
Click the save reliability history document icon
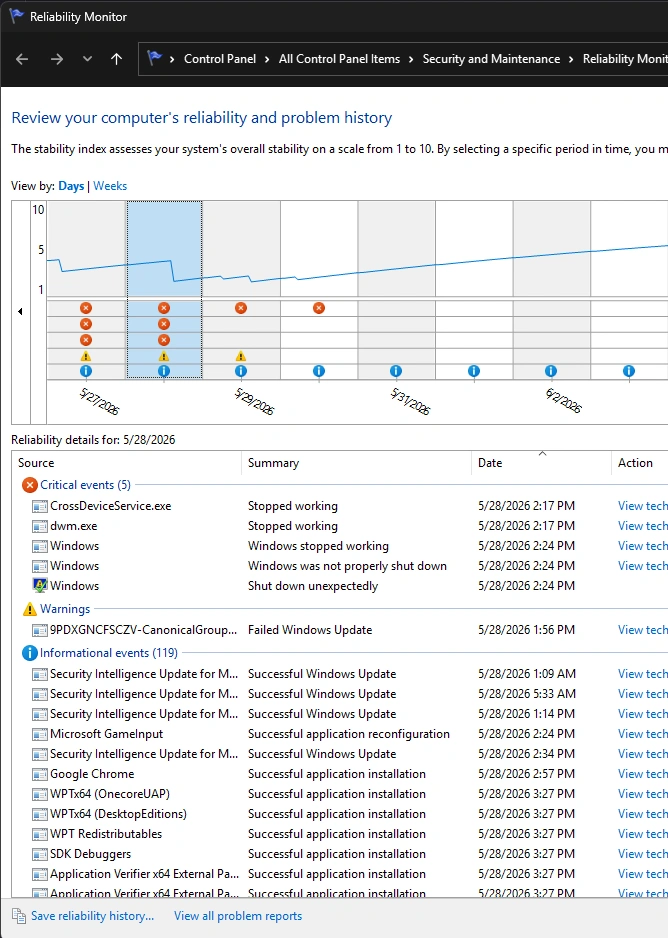(19, 916)
